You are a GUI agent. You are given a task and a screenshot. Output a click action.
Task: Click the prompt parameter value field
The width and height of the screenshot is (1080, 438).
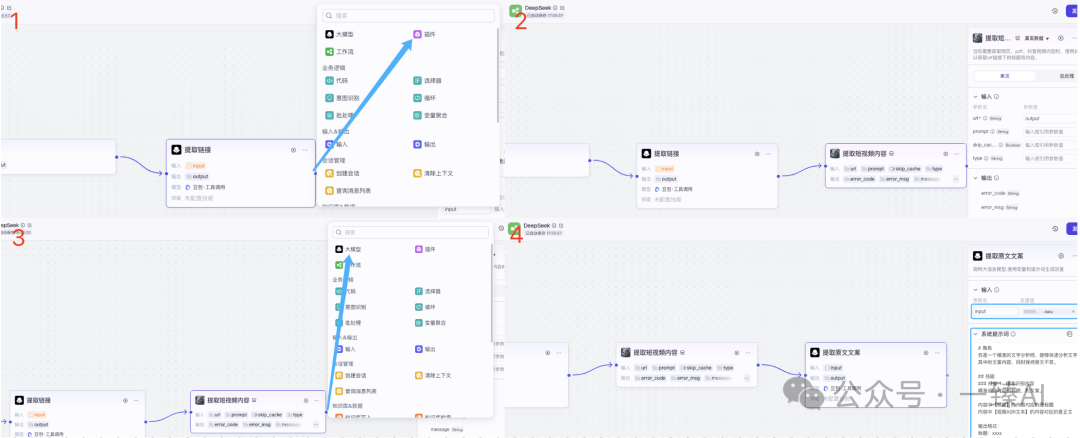(x=1051, y=132)
